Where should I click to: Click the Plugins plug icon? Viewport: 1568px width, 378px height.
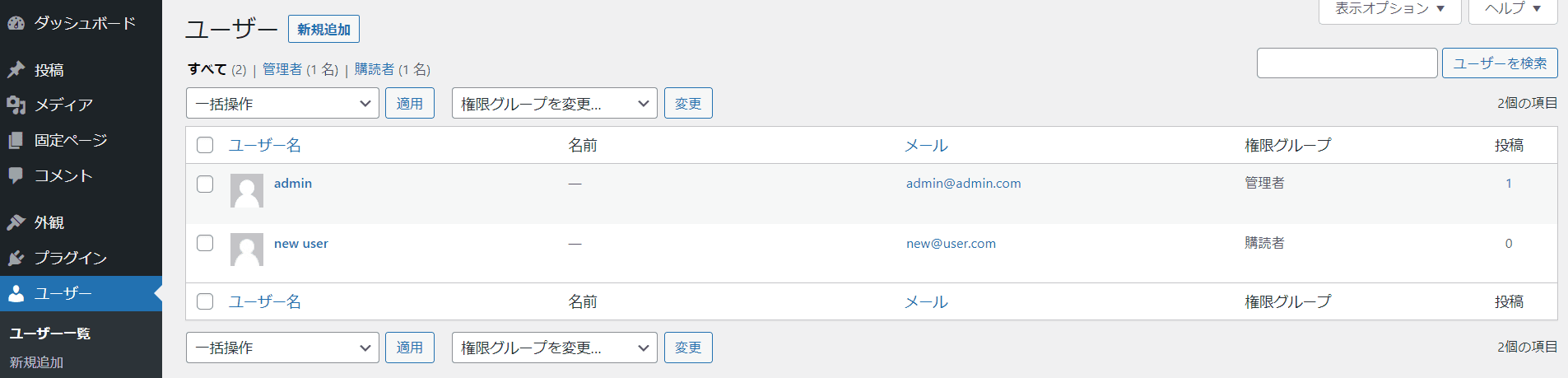click(16, 259)
